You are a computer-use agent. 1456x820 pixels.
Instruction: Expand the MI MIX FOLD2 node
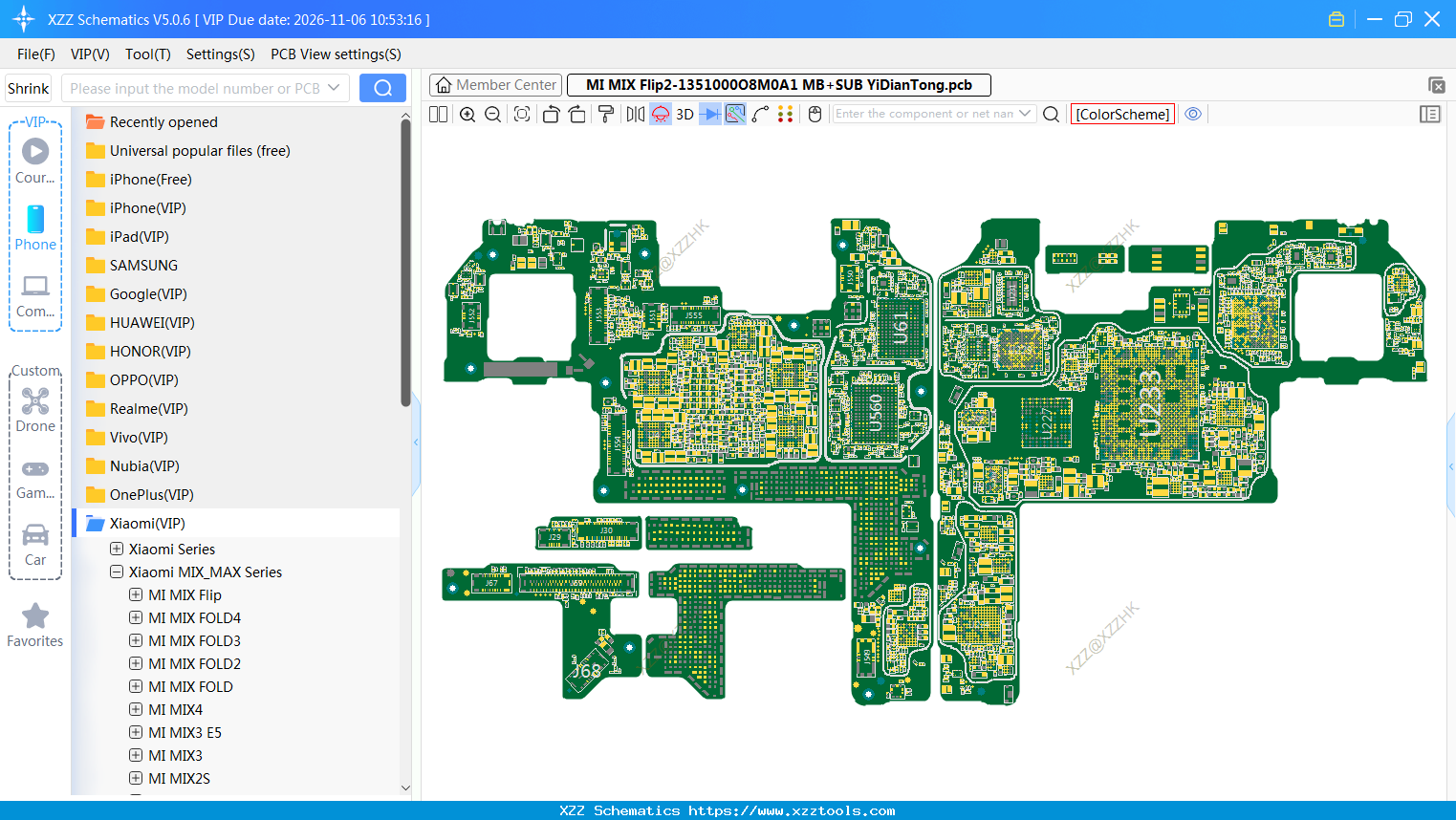pos(136,663)
